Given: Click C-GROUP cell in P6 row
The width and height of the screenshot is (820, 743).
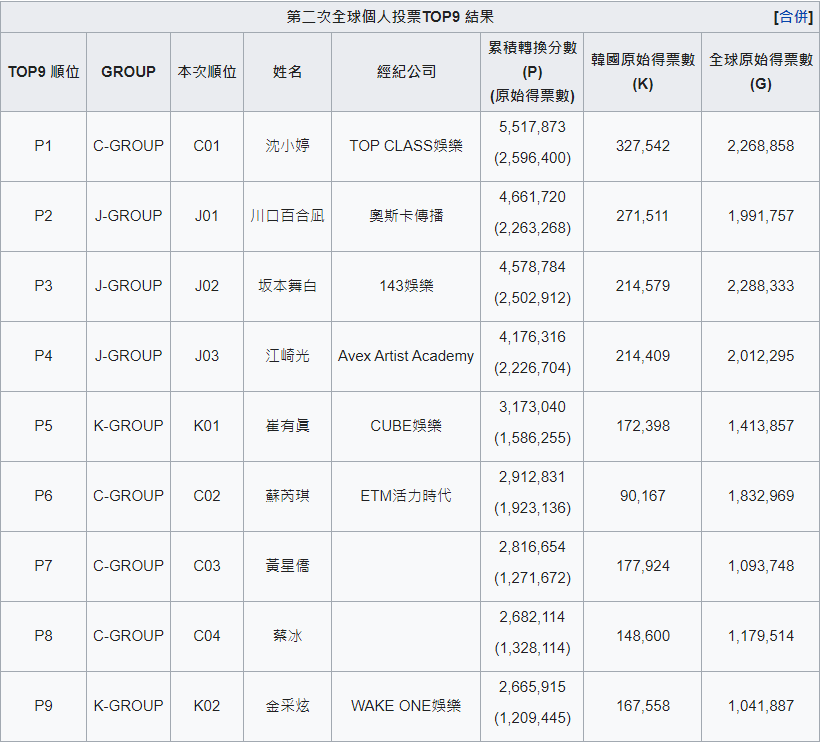Looking at the screenshot, I should [128, 496].
